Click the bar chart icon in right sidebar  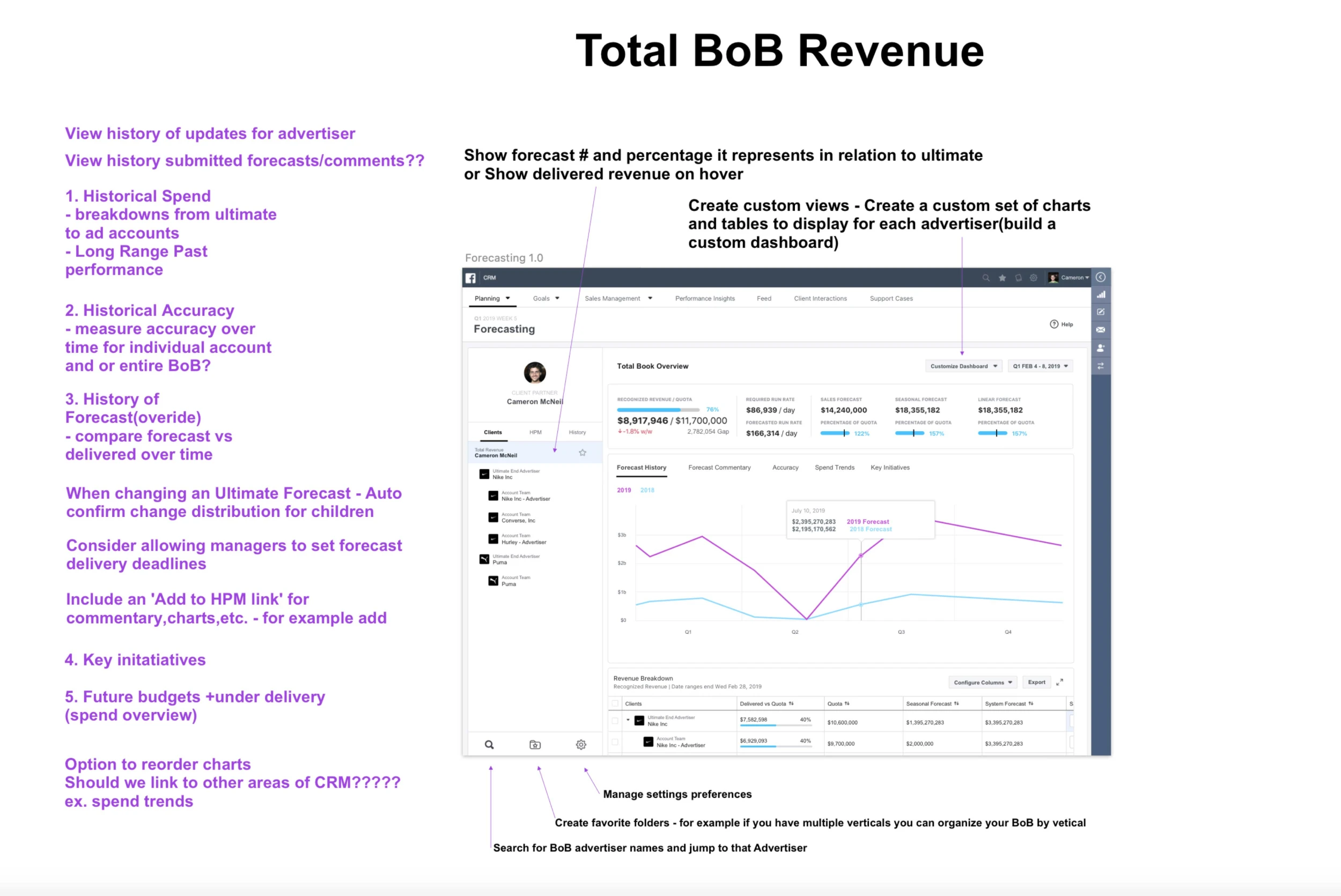tap(1100, 295)
